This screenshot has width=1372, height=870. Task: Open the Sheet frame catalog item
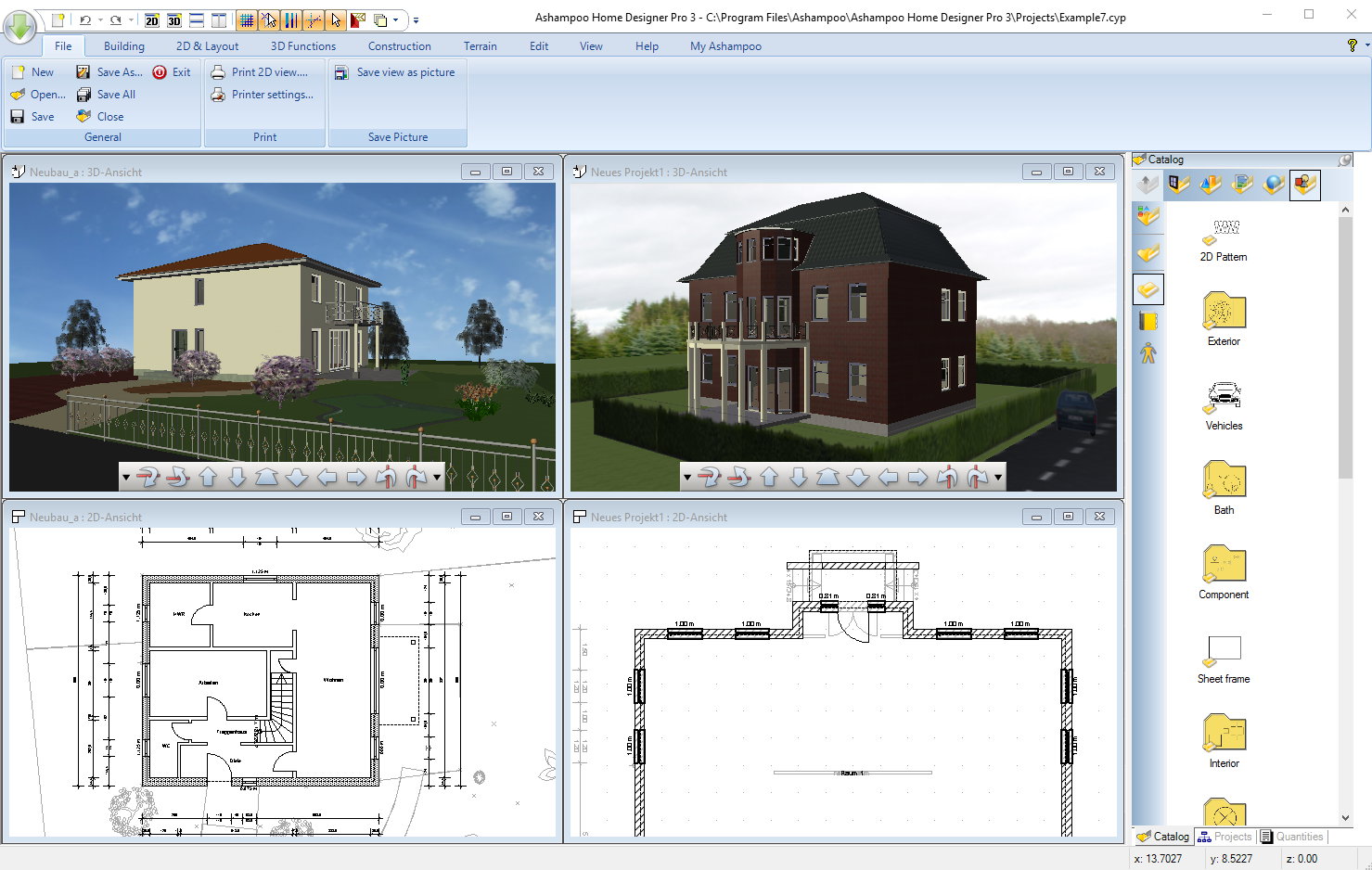[x=1224, y=659]
